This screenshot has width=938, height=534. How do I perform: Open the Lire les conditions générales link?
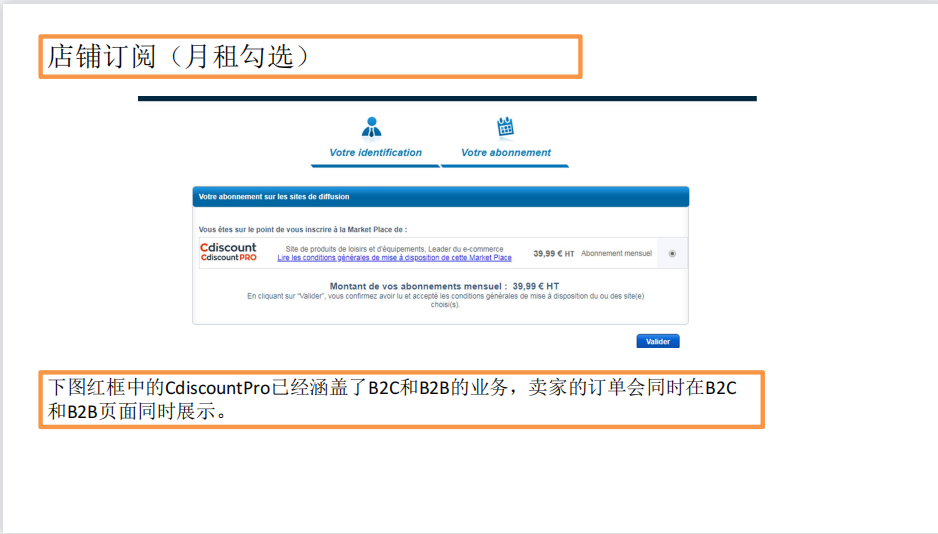(x=394, y=258)
